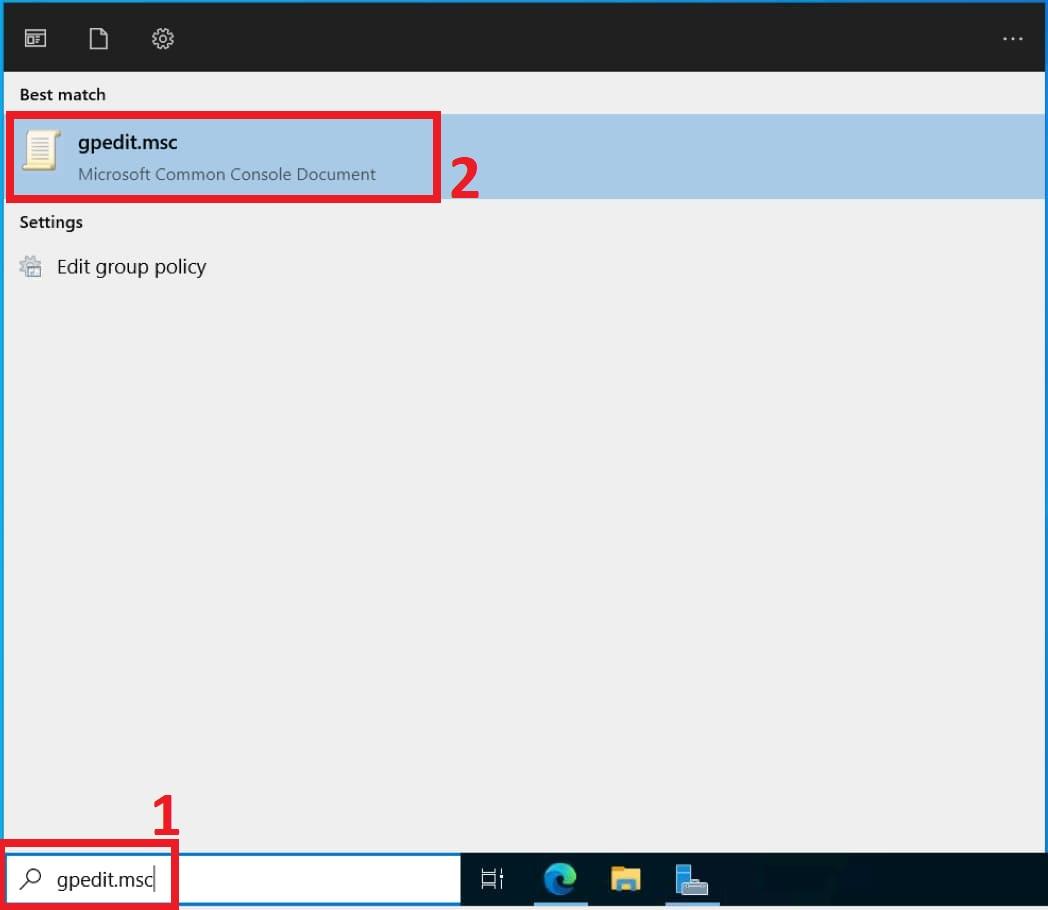The width and height of the screenshot is (1048, 910).
Task: Click the Microsoft Common Console Document subtitle
Action: (227, 174)
